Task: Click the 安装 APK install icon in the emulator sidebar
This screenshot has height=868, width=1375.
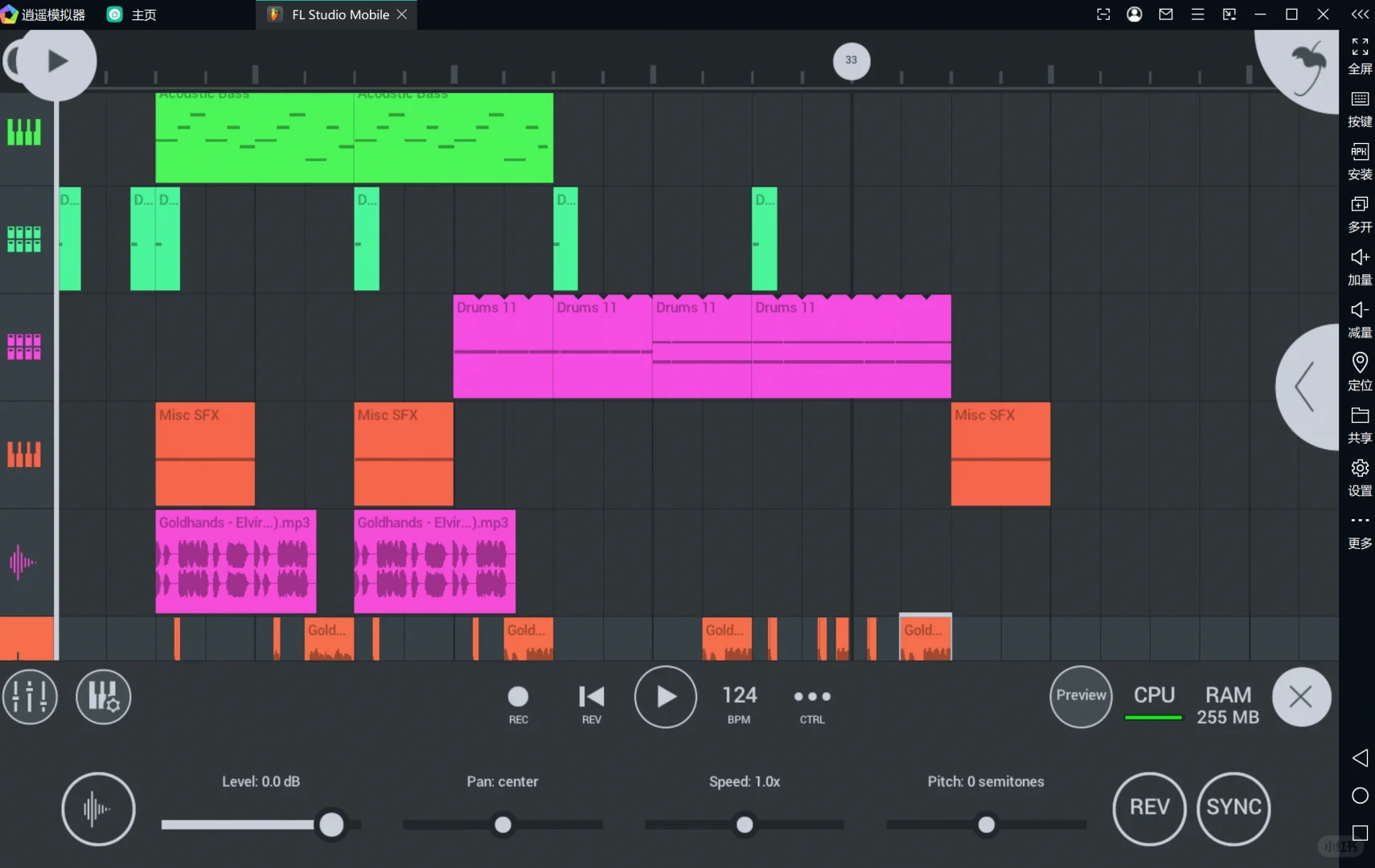Action: pyautogui.click(x=1360, y=151)
